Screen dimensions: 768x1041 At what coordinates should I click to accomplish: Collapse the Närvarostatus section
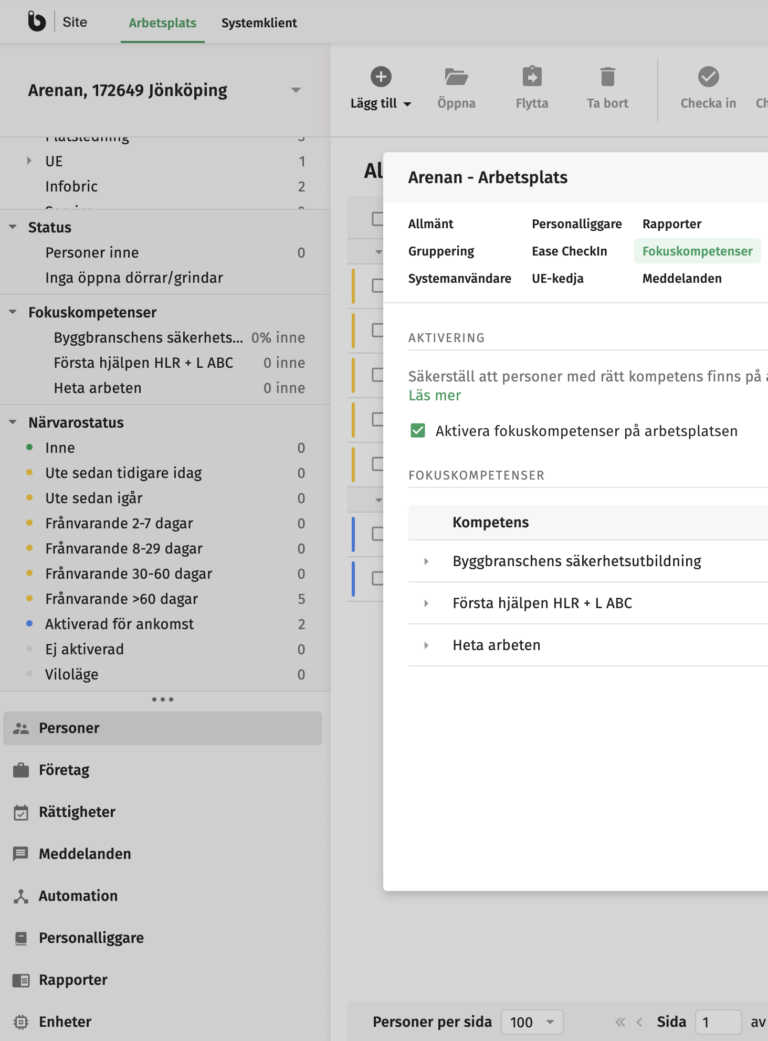(x=13, y=422)
